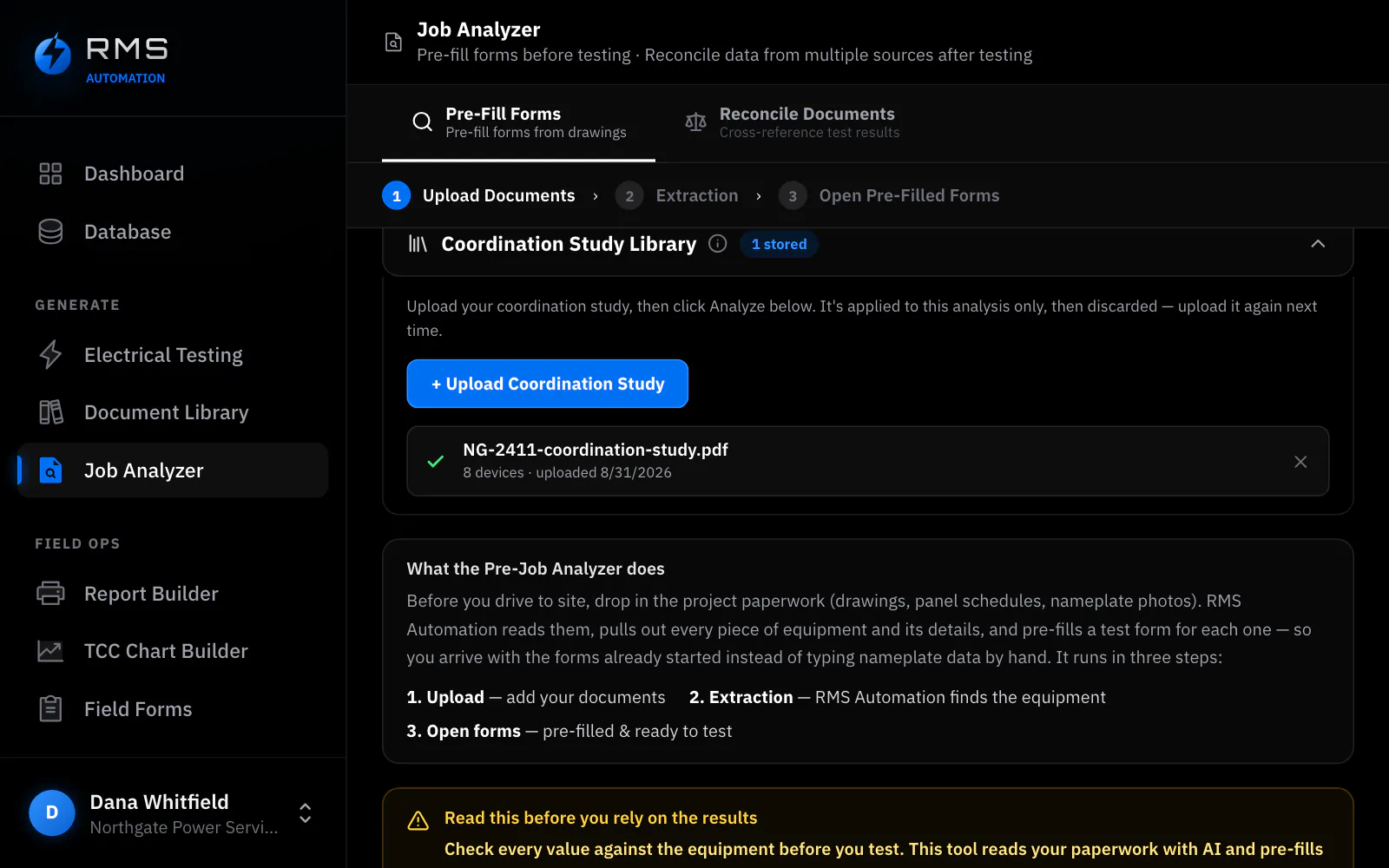Click the 1 stored badge
The height and width of the screenshot is (868, 1389).
[x=779, y=245]
